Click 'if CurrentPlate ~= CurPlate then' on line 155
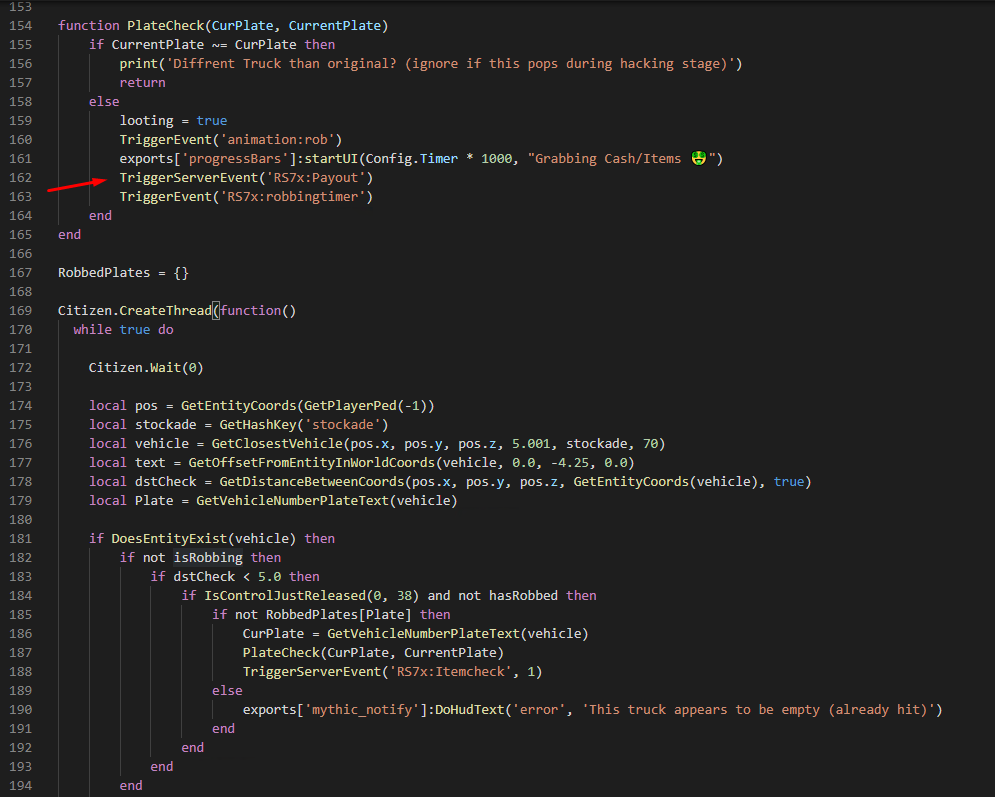Screen dimensions: 995x797 (212, 44)
